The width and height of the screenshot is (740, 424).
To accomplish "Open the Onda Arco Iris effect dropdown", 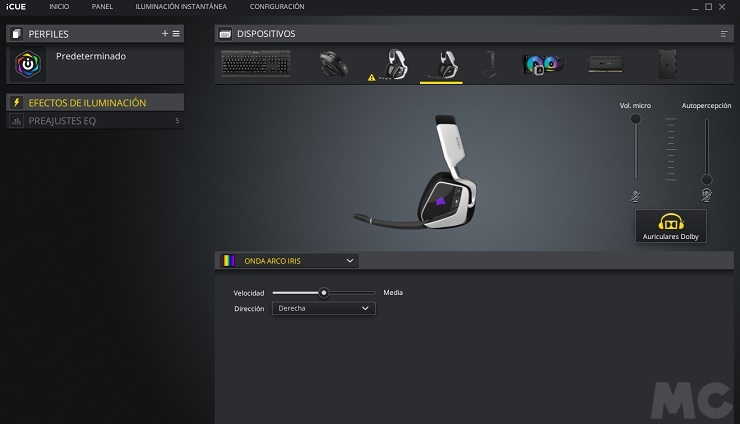I will coord(287,261).
